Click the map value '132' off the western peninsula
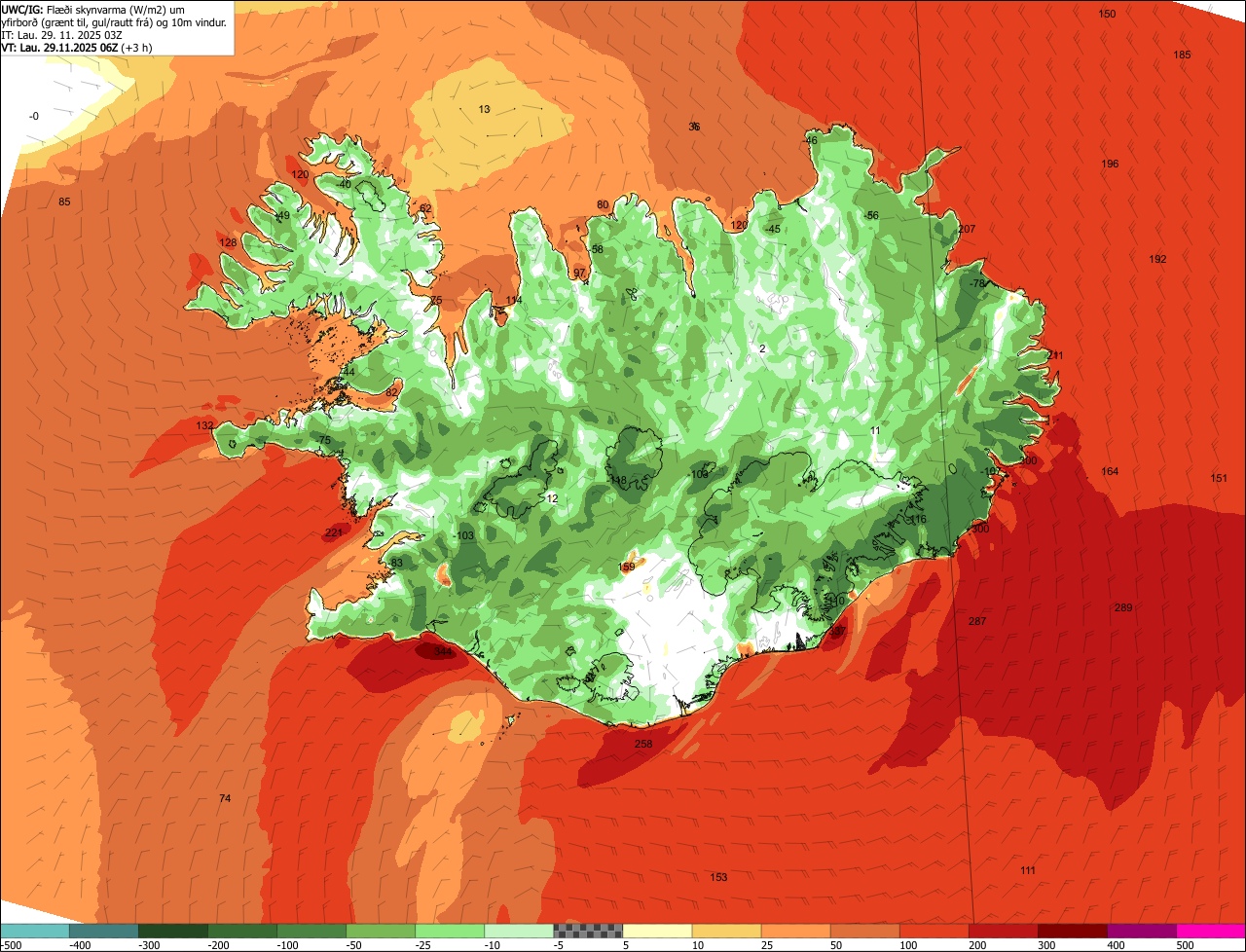 (204, 425)
